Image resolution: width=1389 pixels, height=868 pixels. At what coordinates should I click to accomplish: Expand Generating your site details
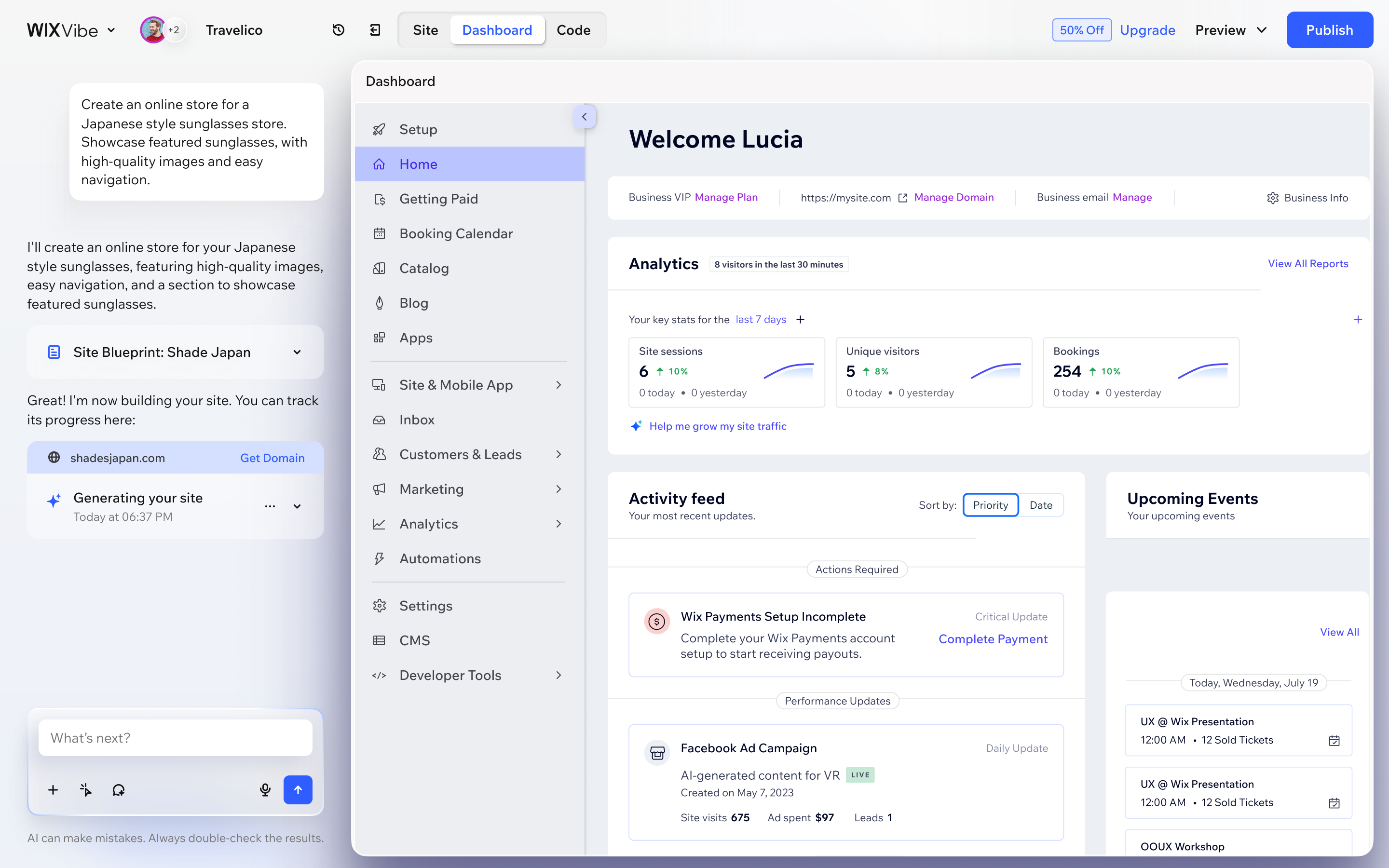click(297, 506)
